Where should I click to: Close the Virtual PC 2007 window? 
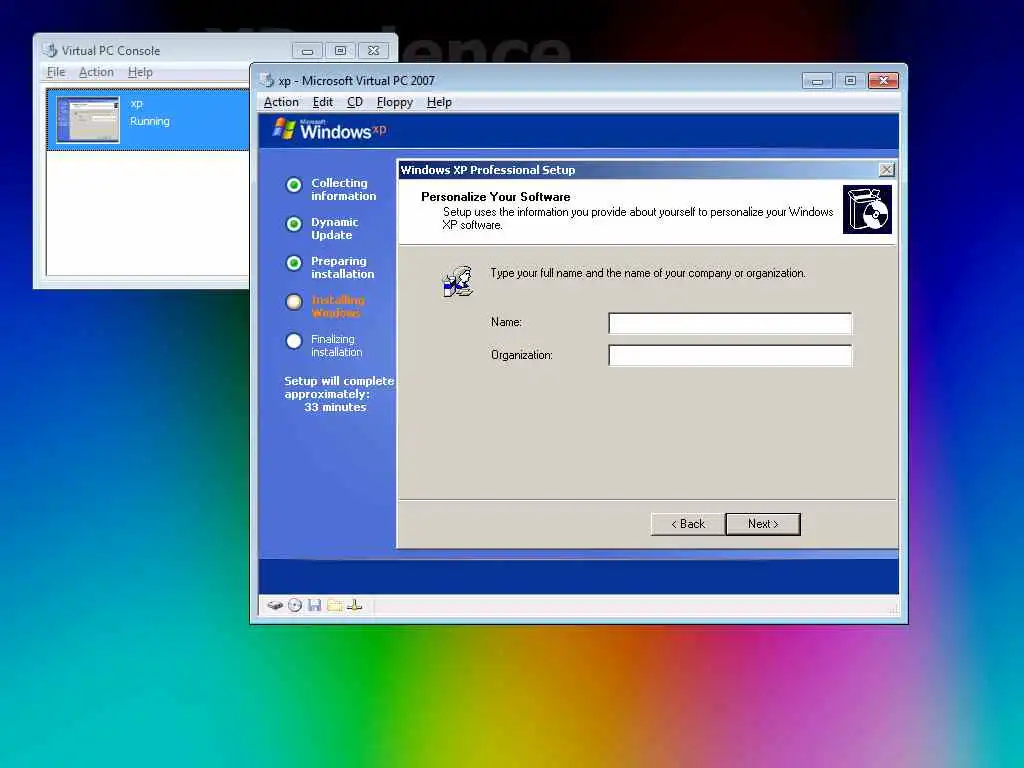[884, 81]
